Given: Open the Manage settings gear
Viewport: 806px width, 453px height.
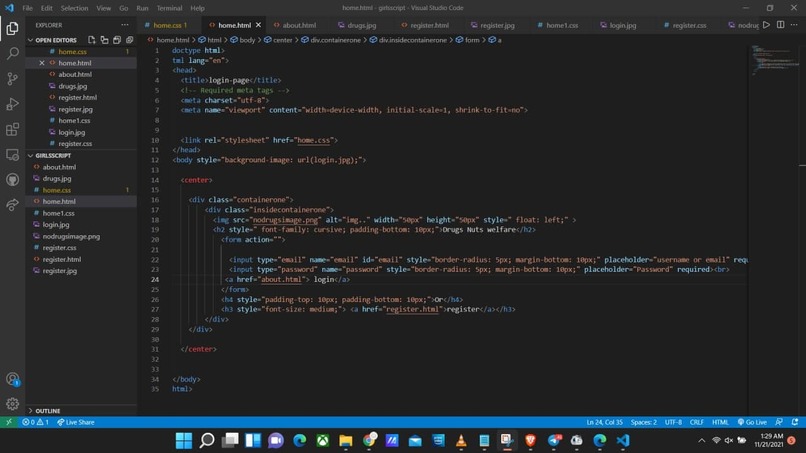Looking at the screenshot, I should coord(13,404).
